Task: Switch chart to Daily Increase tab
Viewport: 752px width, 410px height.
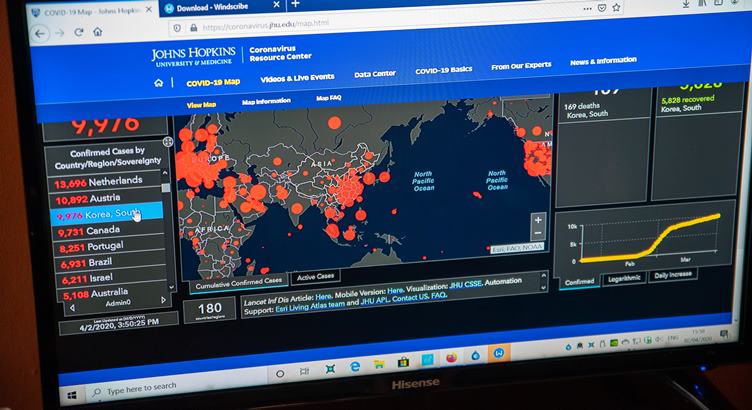Action: tap(673, 274)
